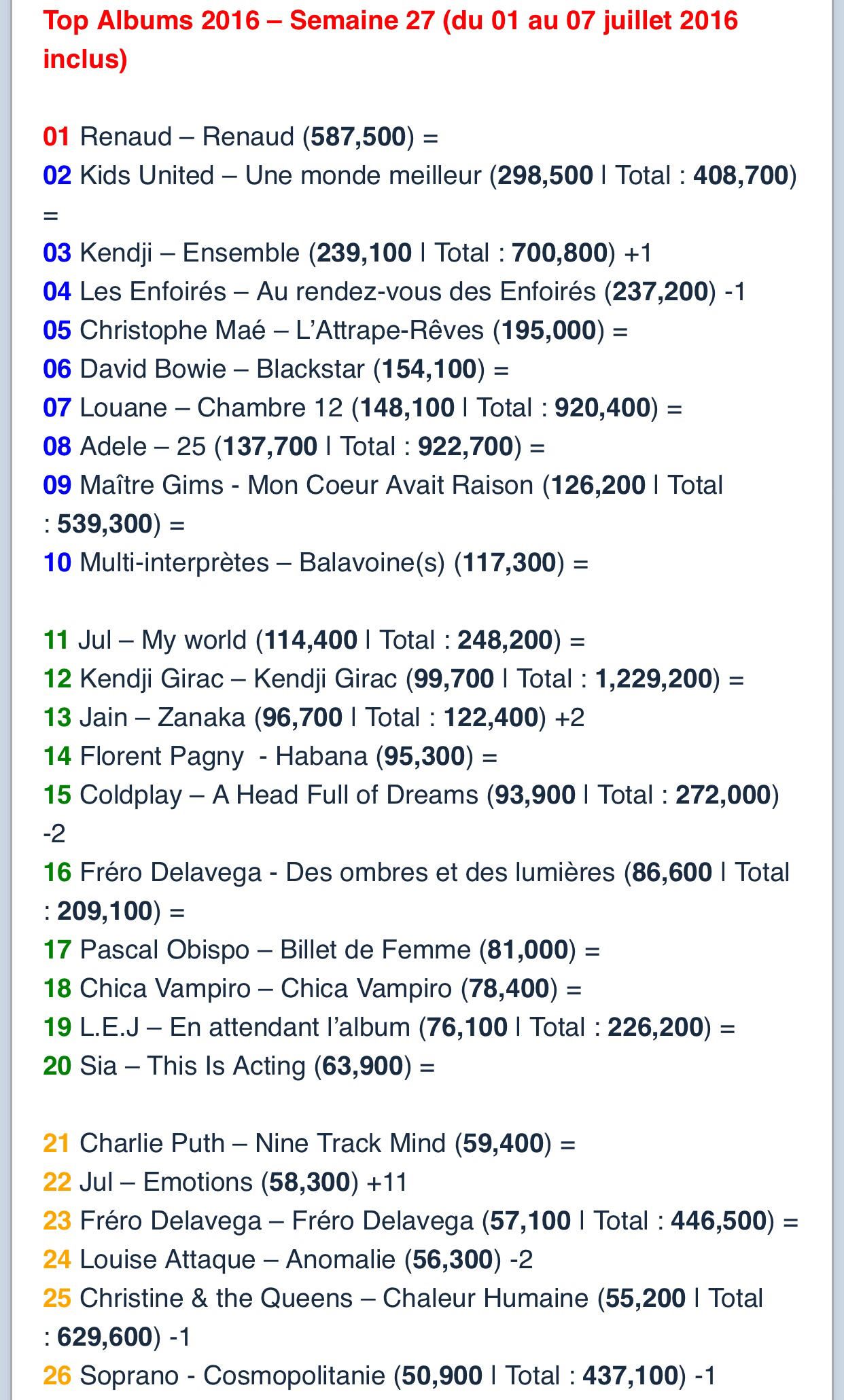This screenshot has height=1400, width=844.
Task: Select the Jain – Zanaka line
Action: tap(313, 718)
